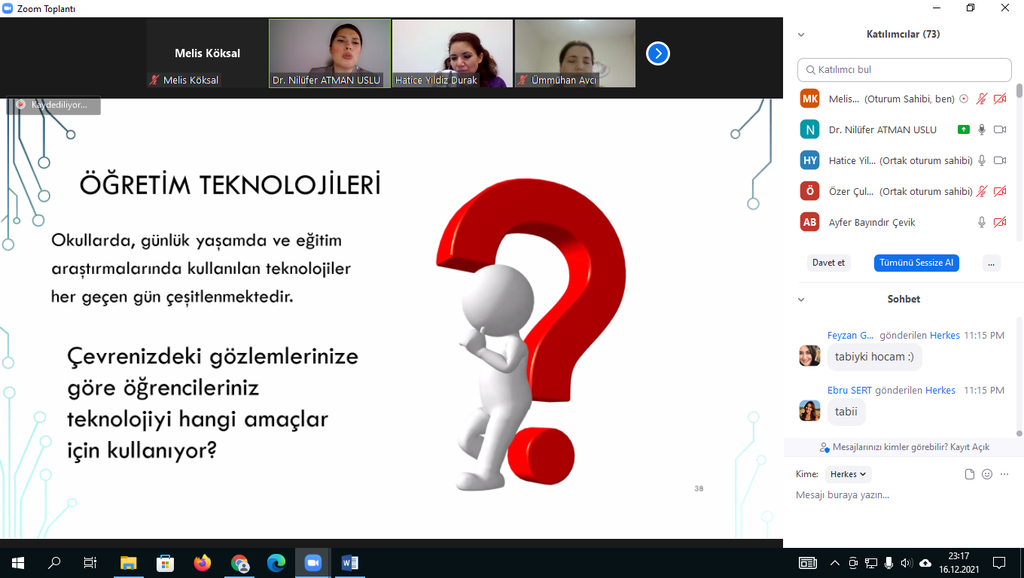Image resolution: width=1024 pixels, height=578 pixels.
Task: Collapse the Sohbet panel chevron
Action: [801, 299]
